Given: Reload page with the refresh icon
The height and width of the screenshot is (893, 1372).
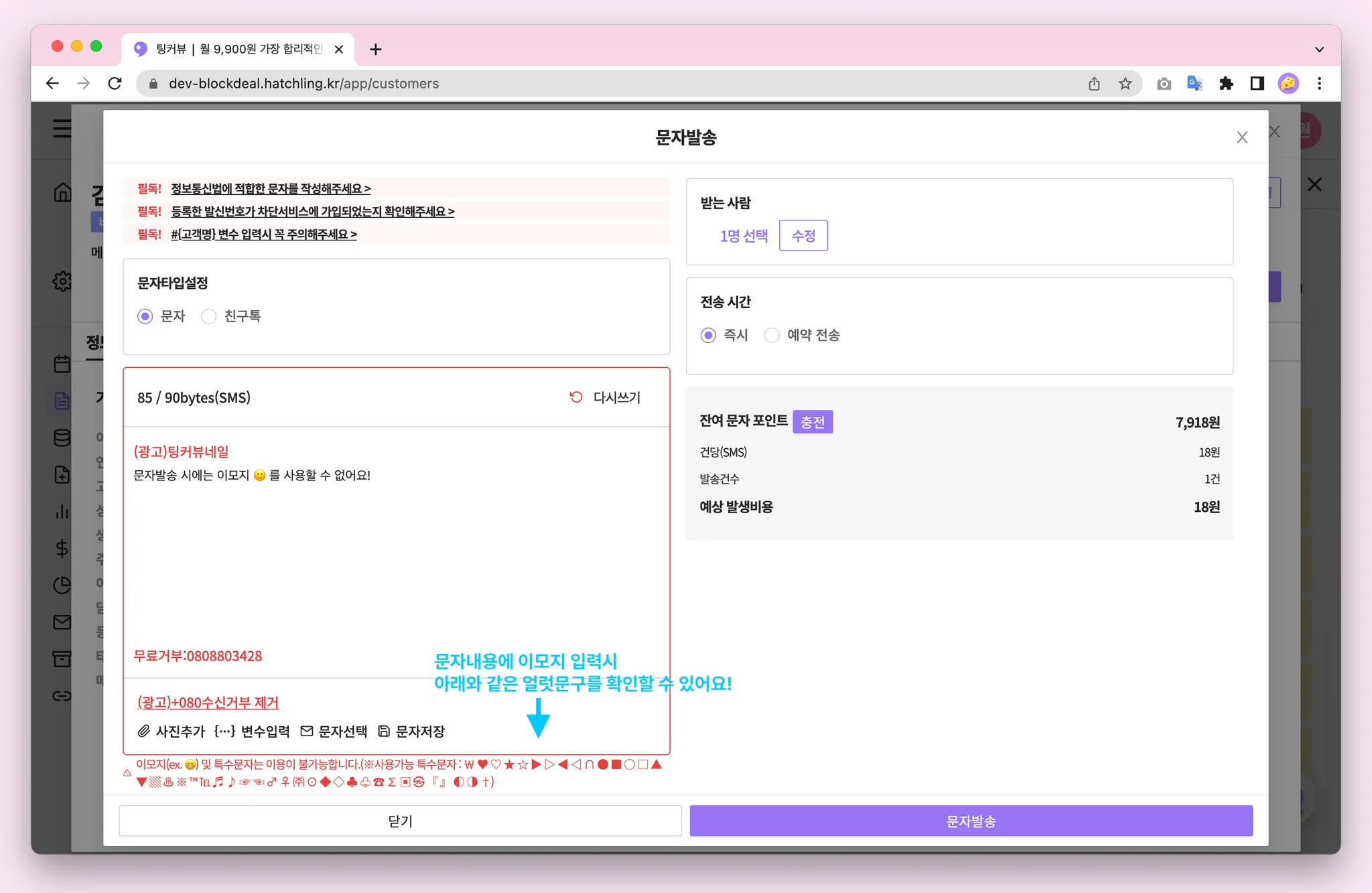Looking at the screenshot, I should pyautogui.click(x=115, y=84).
